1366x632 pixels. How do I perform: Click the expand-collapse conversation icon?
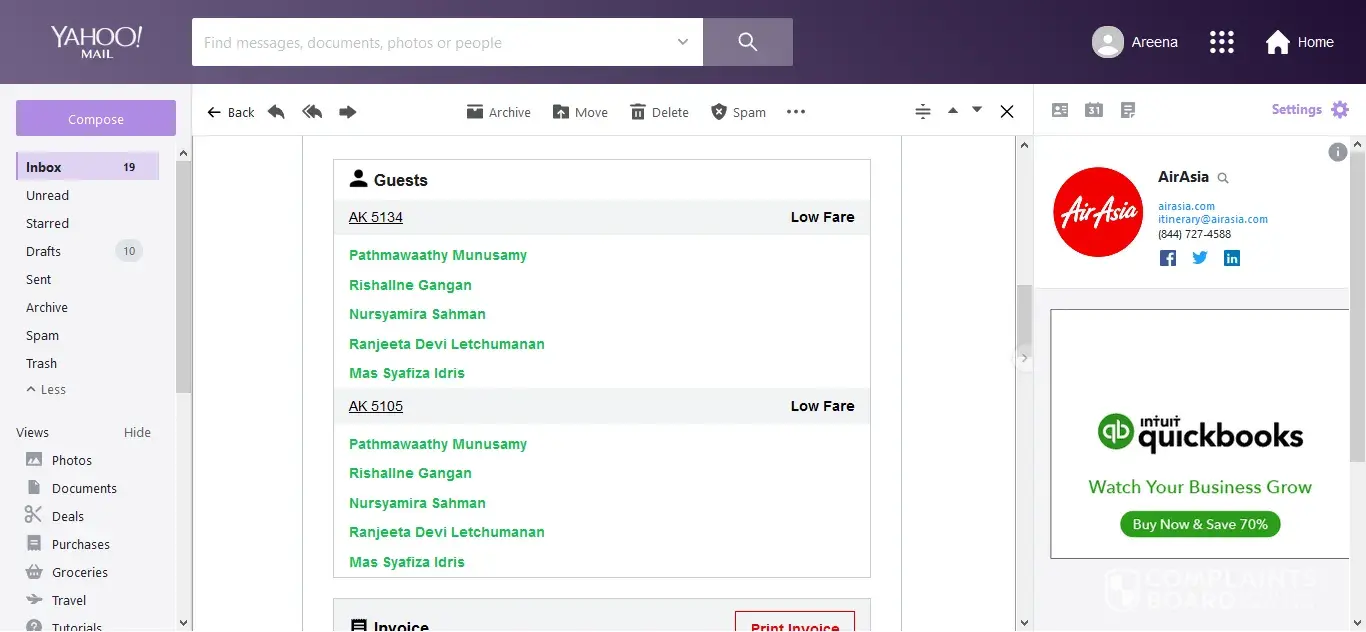(x=923, y=111)
